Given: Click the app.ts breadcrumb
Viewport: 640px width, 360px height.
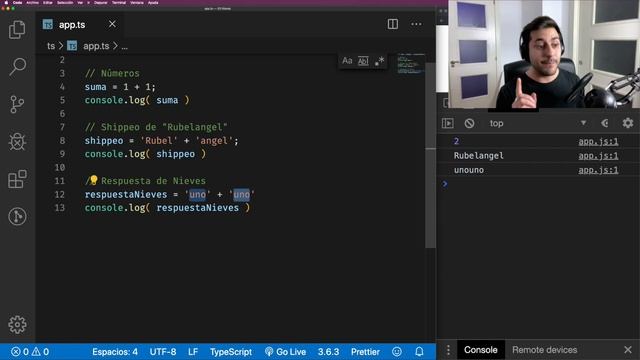Looking at the screenshot, I should (x=96, y=46).
